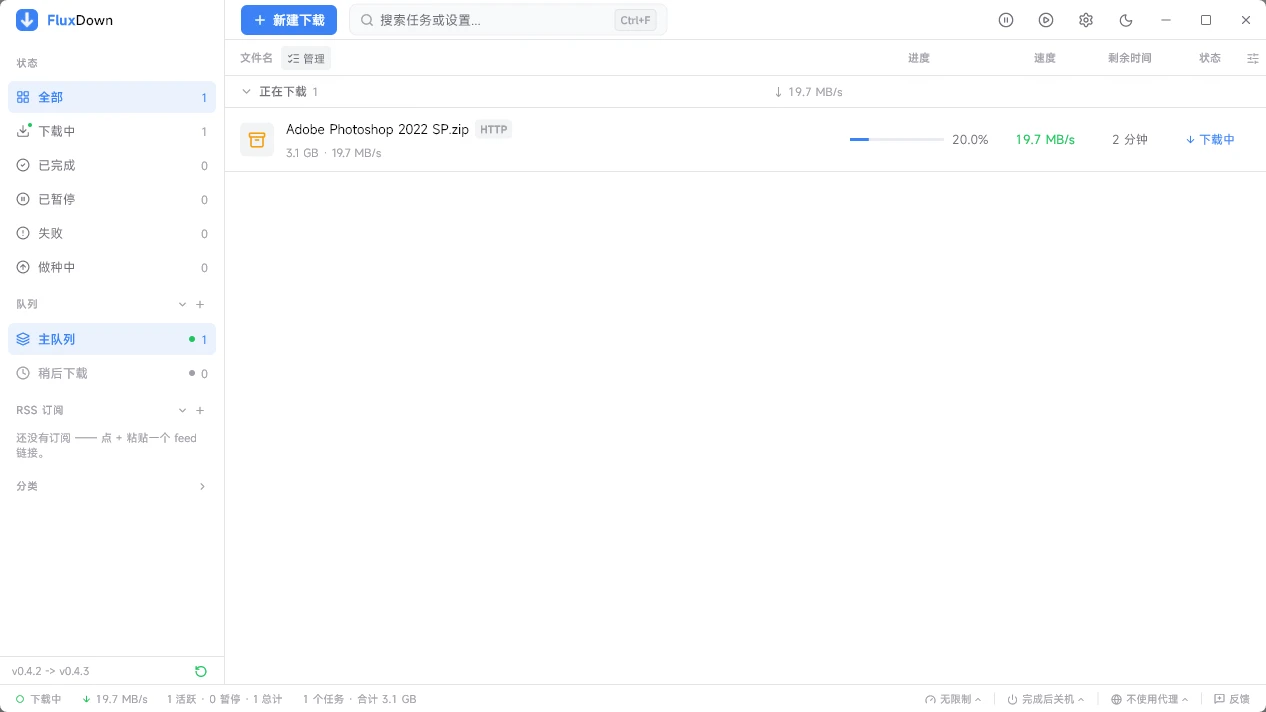Sort by the 速度 column header
This screenshot has height=712, width=1266.
[1045, 58]
